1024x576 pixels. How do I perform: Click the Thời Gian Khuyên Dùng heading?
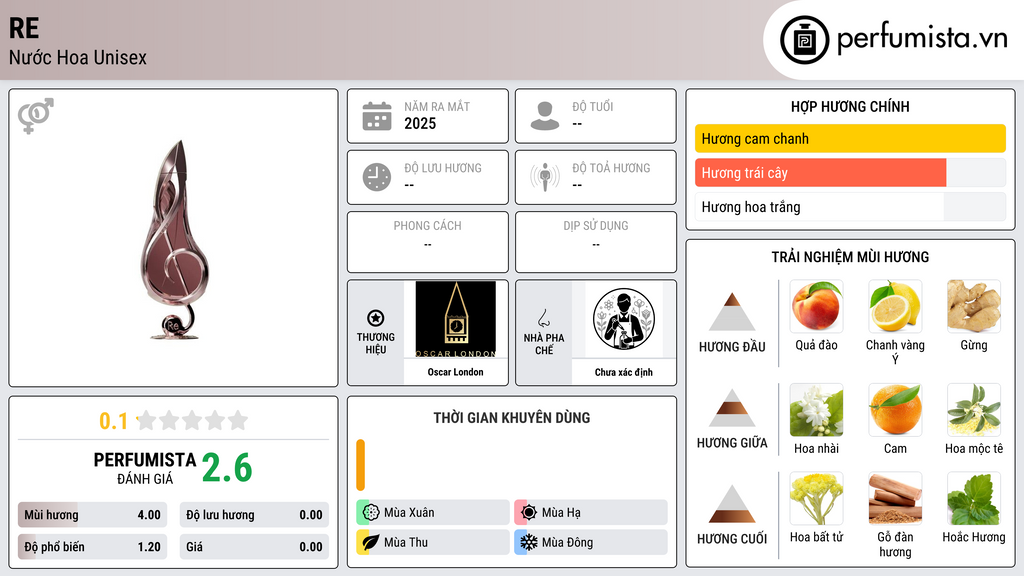click(511, 418)
